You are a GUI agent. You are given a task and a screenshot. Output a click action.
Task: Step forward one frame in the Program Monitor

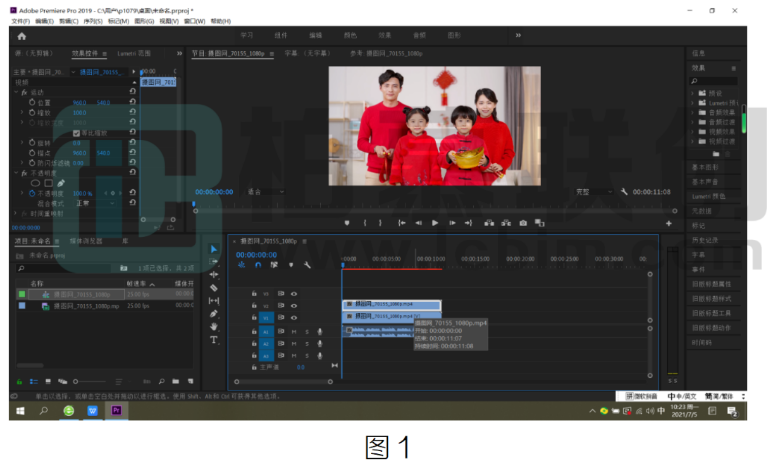coord(452,223)
